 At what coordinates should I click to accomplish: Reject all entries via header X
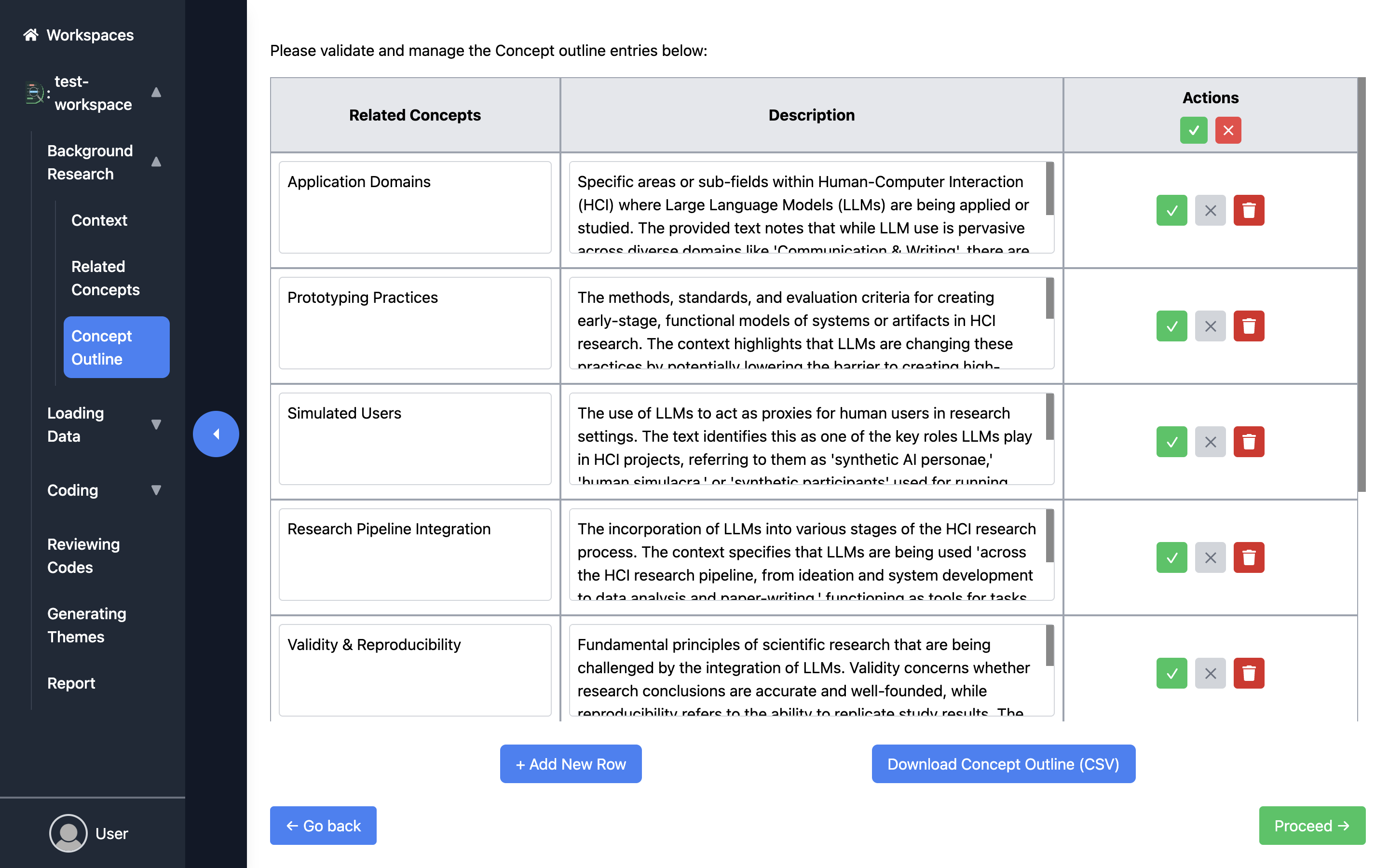1228,130
